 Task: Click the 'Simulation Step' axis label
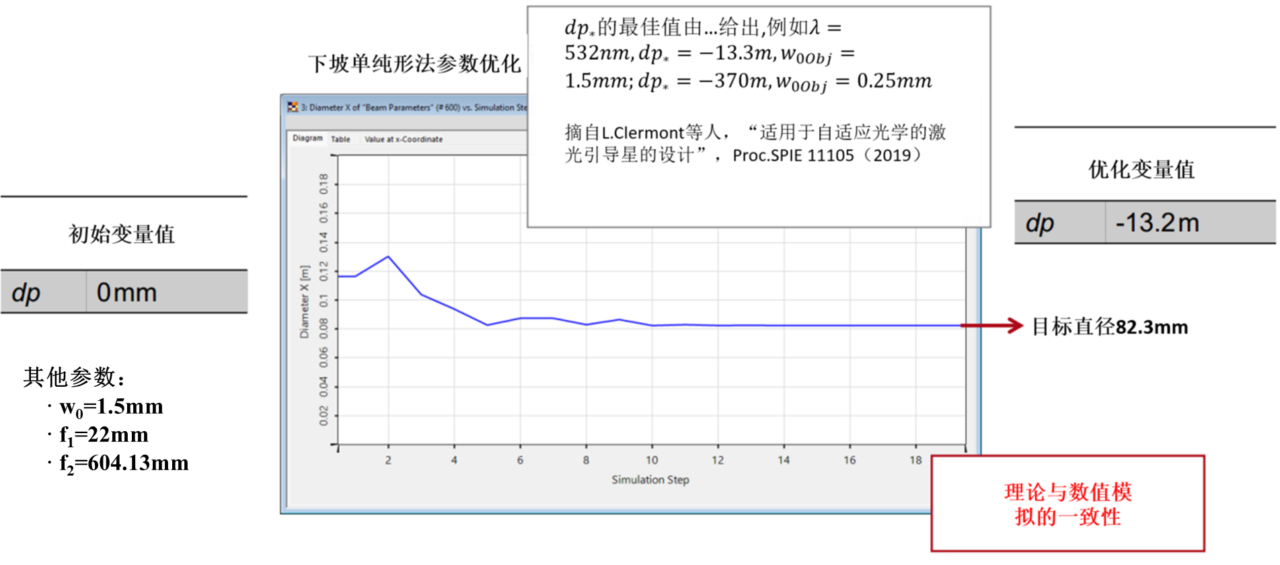[650, 480]
